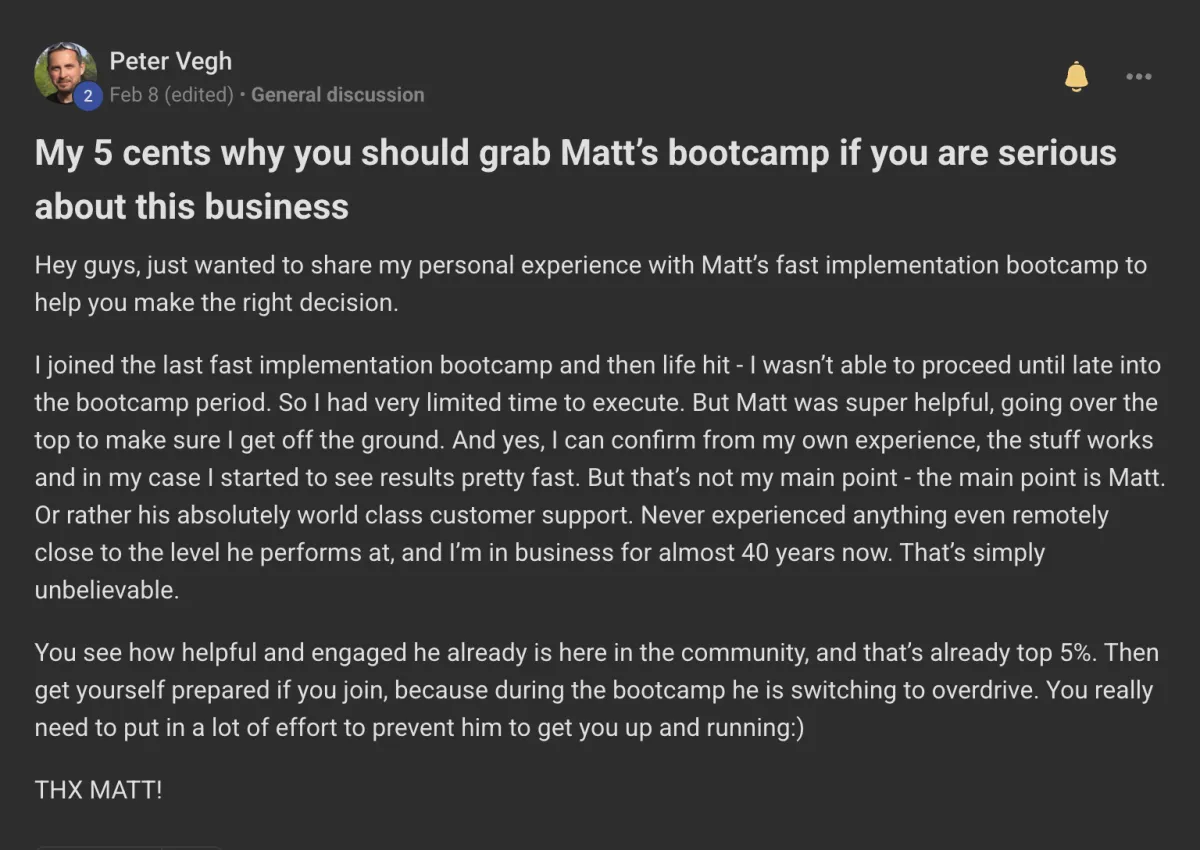Open Peter Vegh's profile via author name

point(170,61)
